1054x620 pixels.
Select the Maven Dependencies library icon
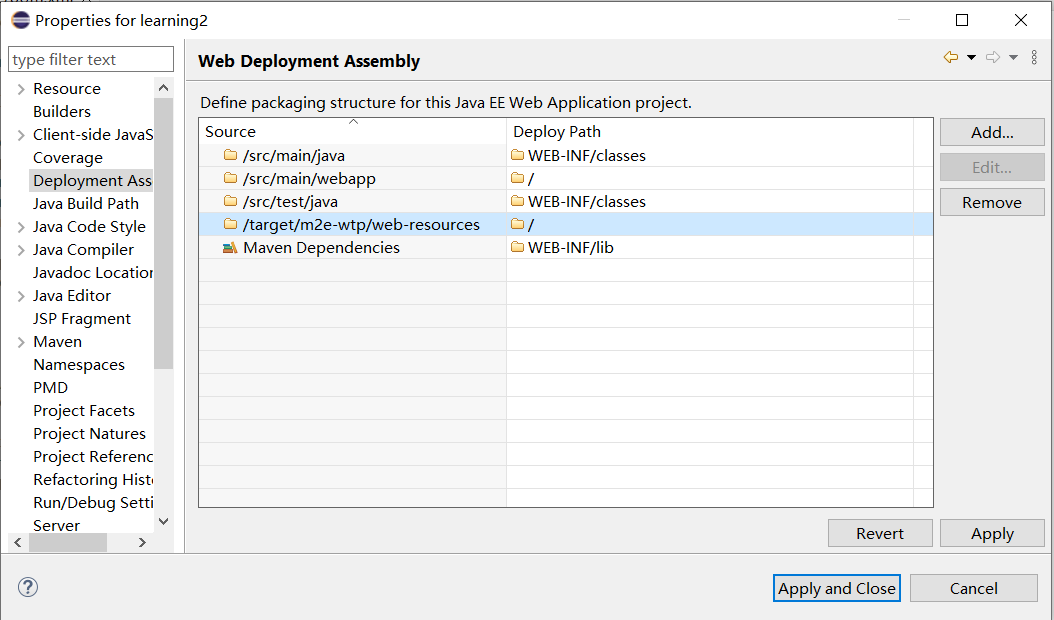230,248
